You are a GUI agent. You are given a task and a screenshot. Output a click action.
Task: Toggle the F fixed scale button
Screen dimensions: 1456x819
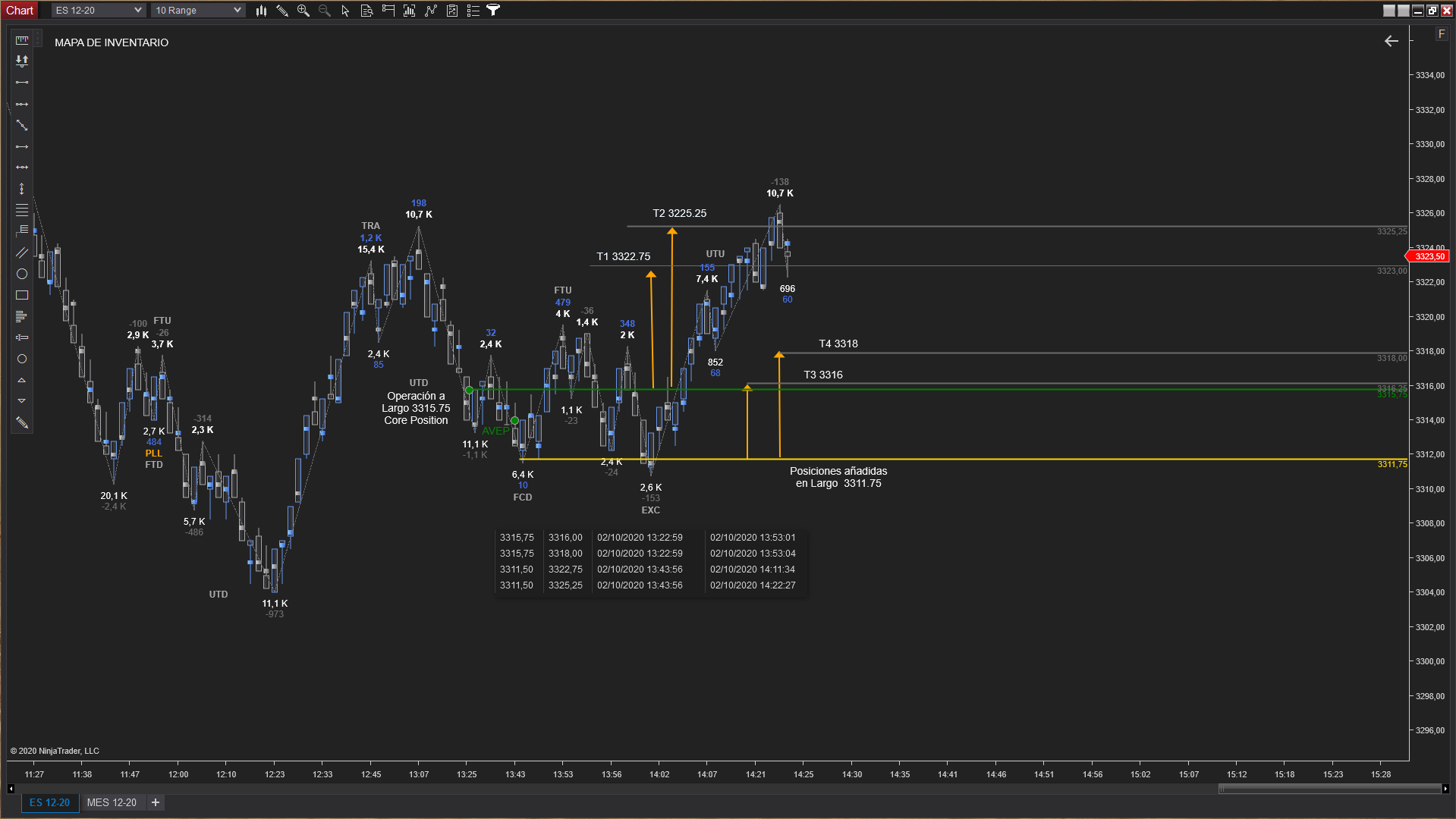point(1442,34)
